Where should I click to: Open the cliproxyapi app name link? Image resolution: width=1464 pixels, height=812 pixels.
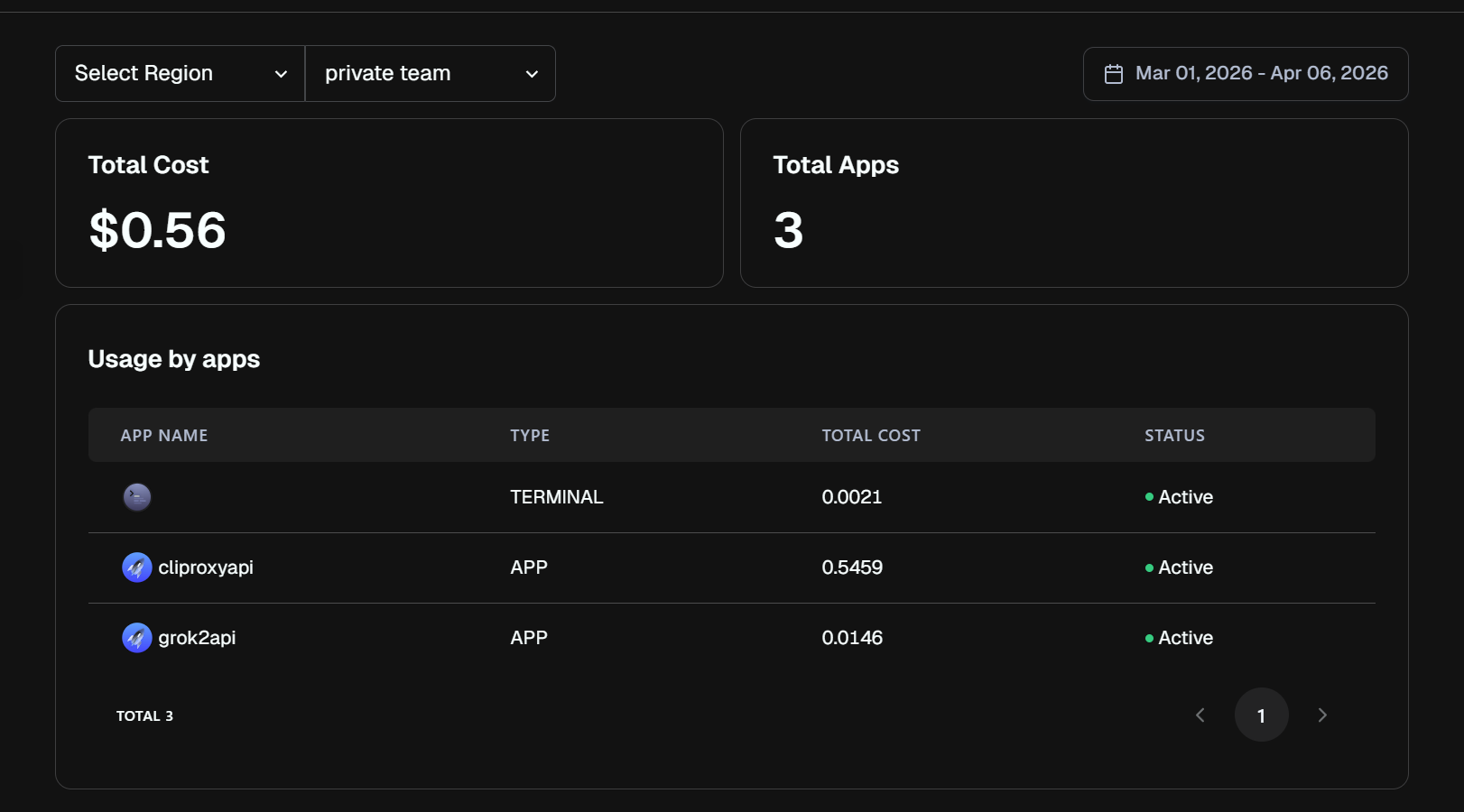[206, 567]
